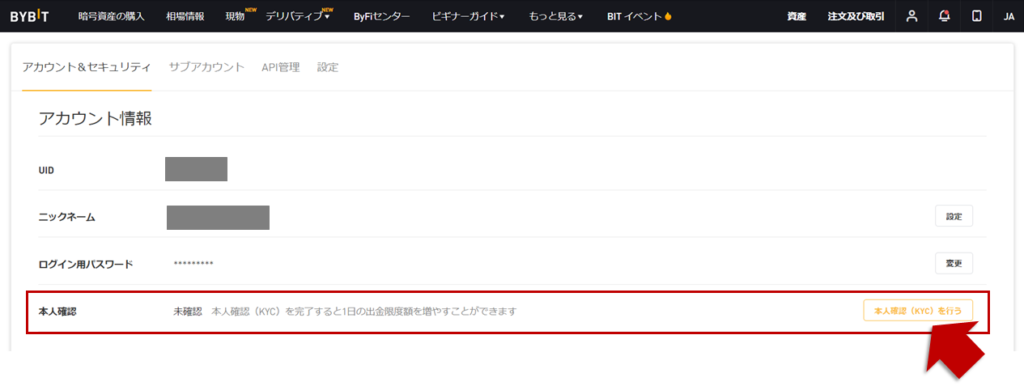The height and width of the screenshot is (386, 1024).
Task: Open the 資産 menu
Action: click(797, 16)
